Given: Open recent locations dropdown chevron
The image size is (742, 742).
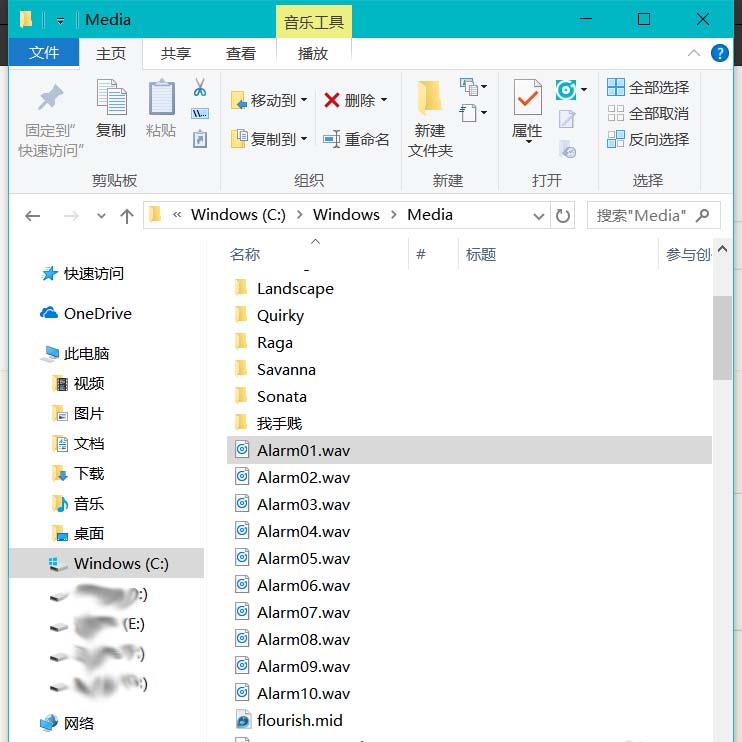Looking at the screenshot, I should click(x=101, y=216).
